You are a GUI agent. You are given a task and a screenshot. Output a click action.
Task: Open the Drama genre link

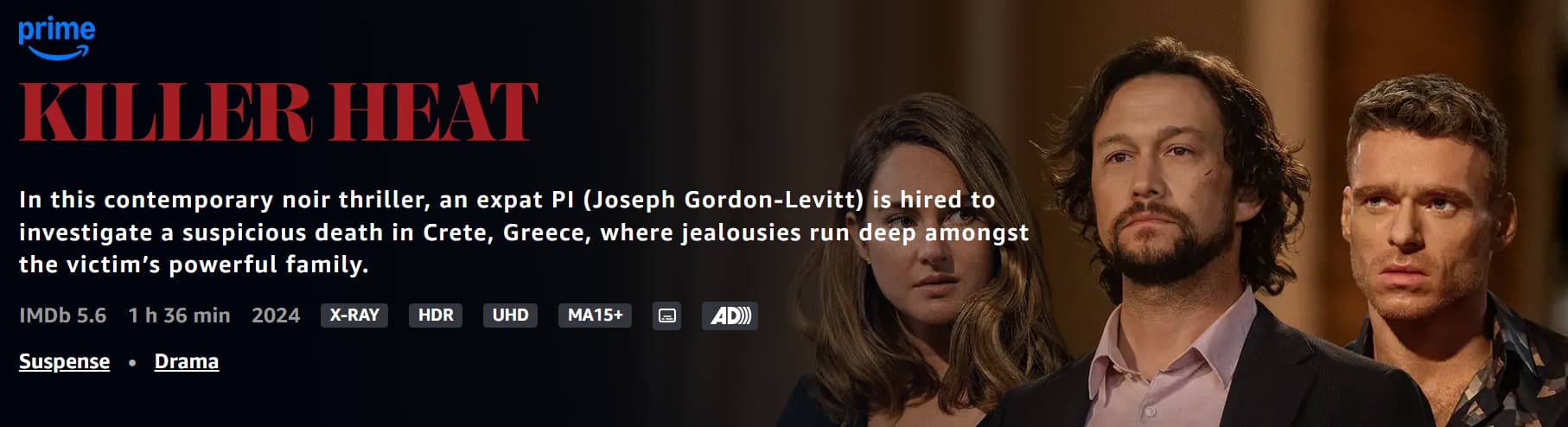click(x=186, y=361)
